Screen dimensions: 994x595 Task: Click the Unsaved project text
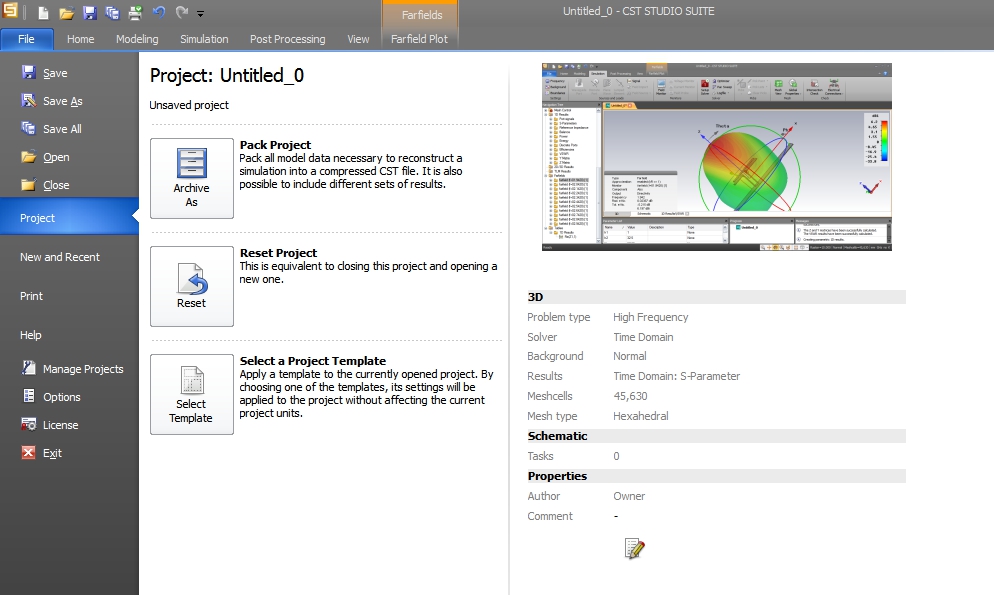[x=189, y=105]
